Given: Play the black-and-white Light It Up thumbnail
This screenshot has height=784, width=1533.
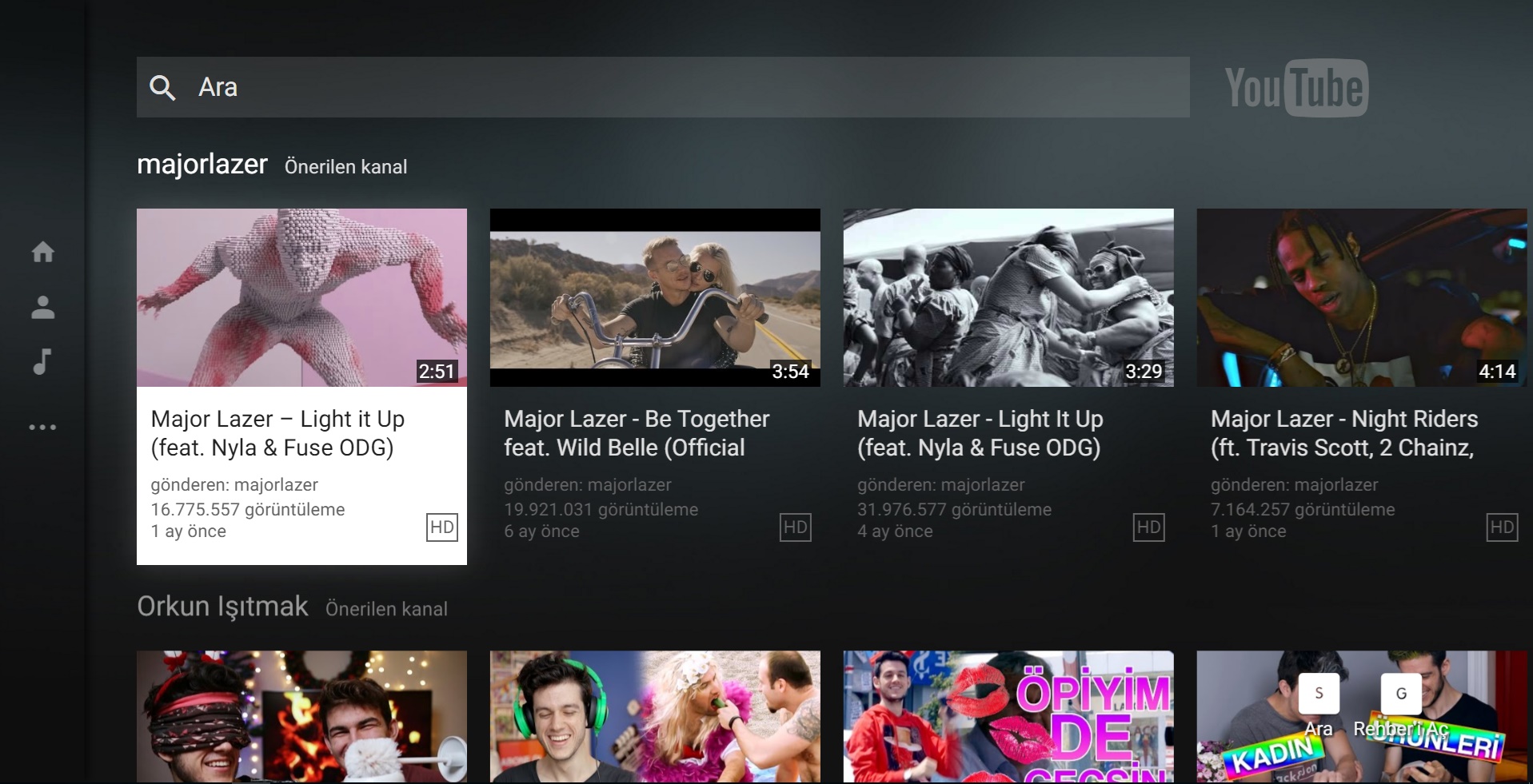Looking at the screenshot, I should (x=1008, y=297).
